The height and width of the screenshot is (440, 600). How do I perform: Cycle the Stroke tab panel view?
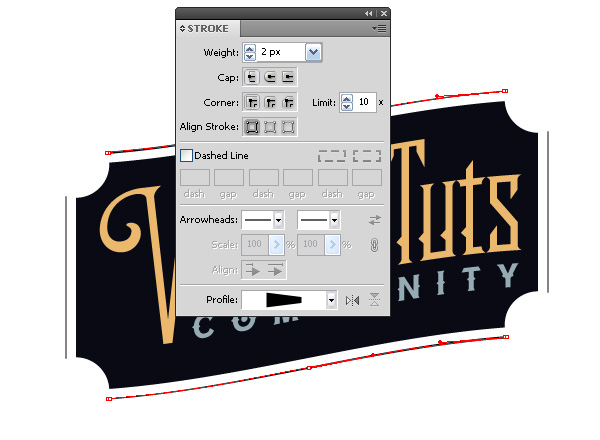click(183, 29)
